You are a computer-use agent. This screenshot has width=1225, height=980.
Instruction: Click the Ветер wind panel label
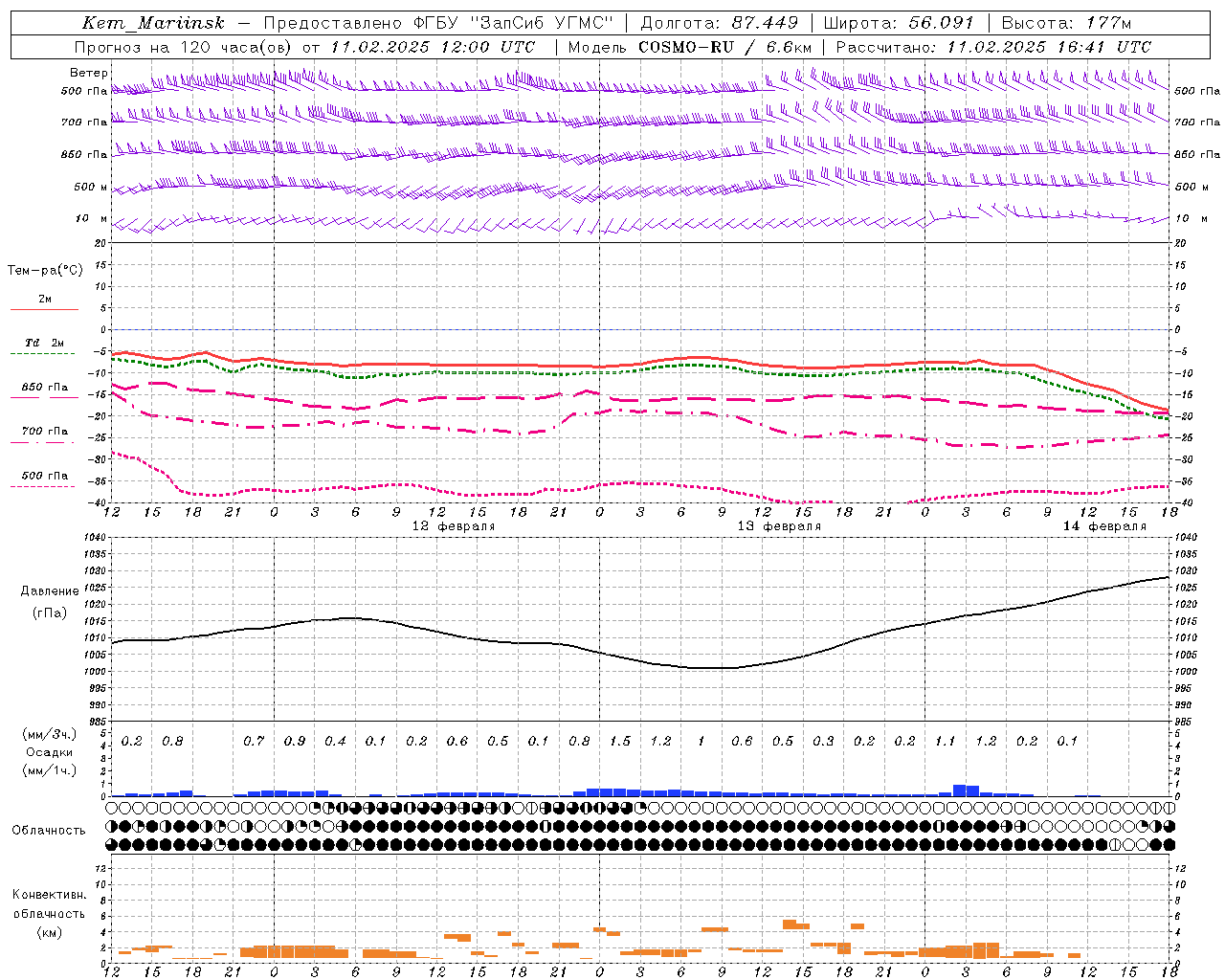pos(89,73)
